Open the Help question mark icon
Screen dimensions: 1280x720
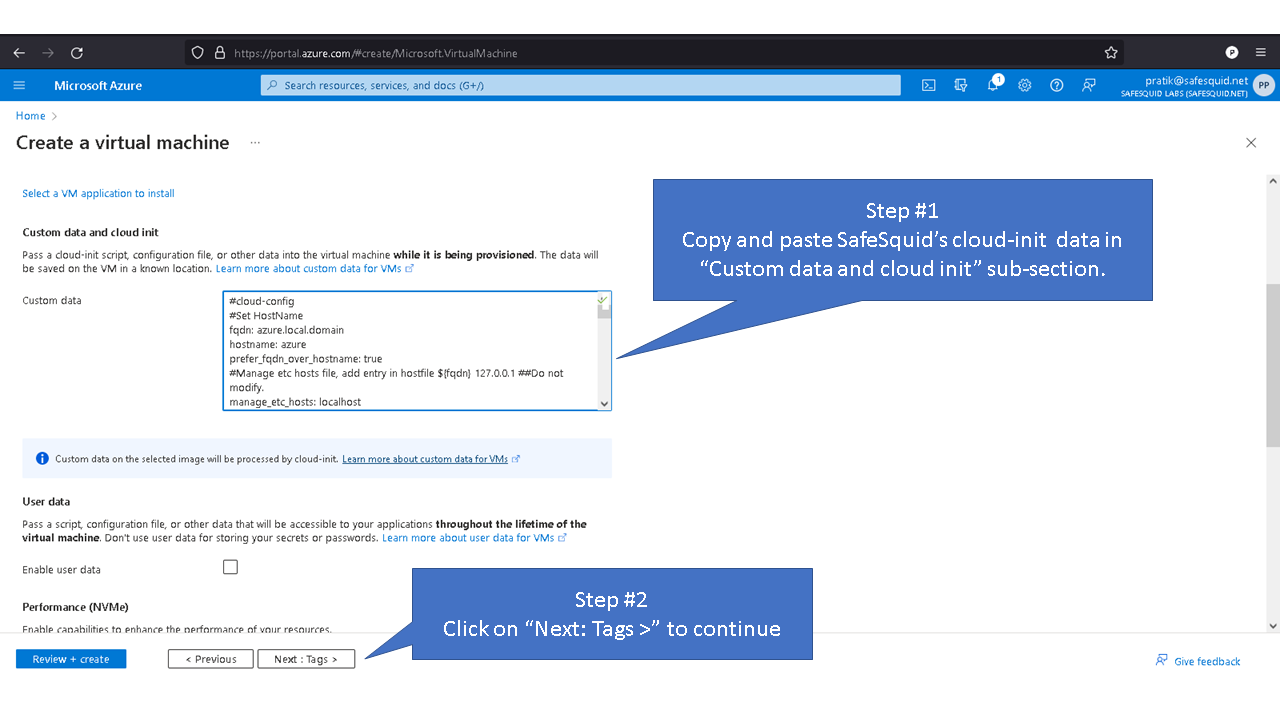[x=1057, y=85]
